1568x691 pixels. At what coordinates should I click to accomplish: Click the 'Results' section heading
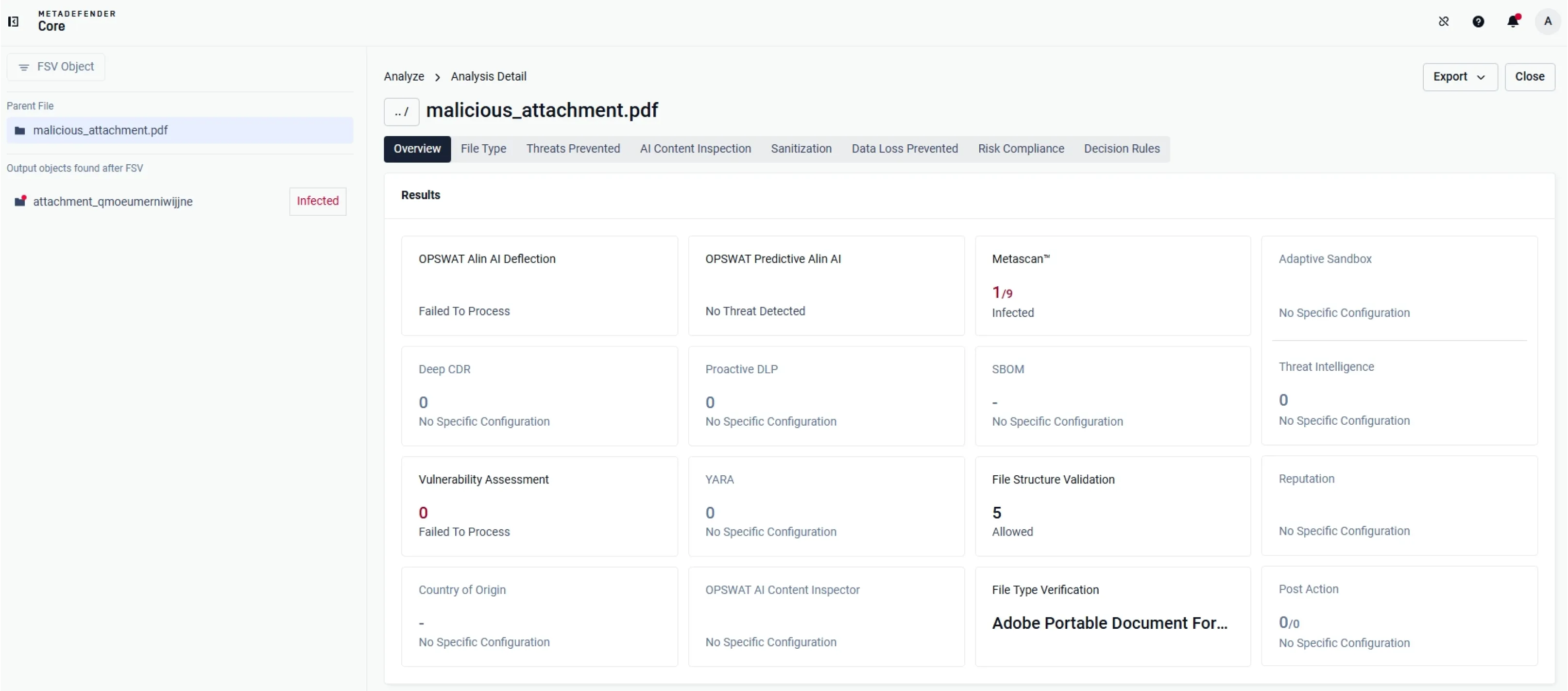point(421,195)
